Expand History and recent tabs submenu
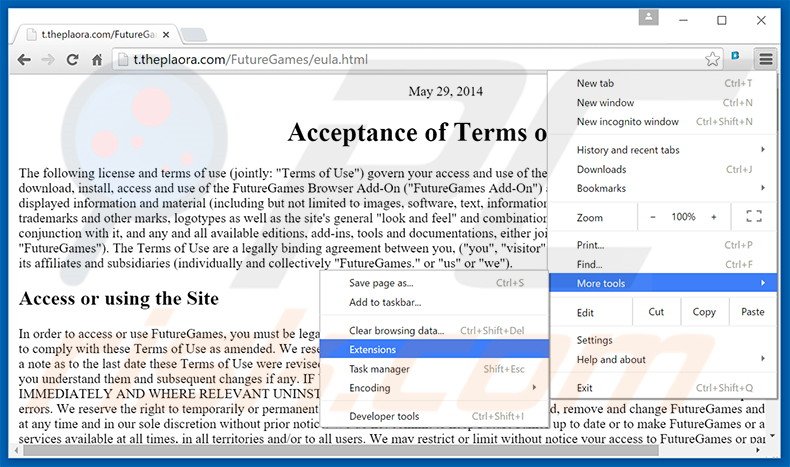The height and width of the screenshot is (467, 790). click(663, 150)
